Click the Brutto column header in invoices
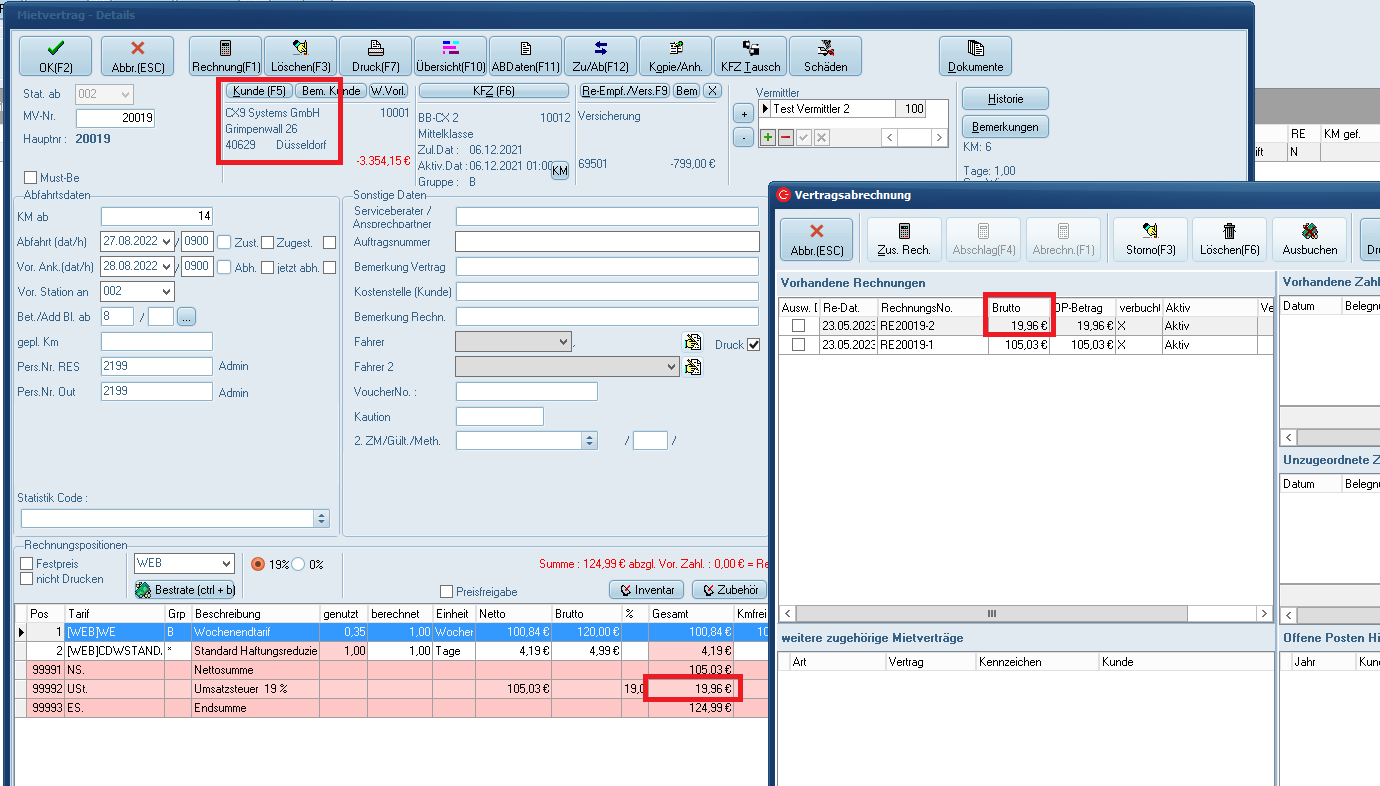The width and height of the screenshot is (1380, 786). pos(1018,308)
